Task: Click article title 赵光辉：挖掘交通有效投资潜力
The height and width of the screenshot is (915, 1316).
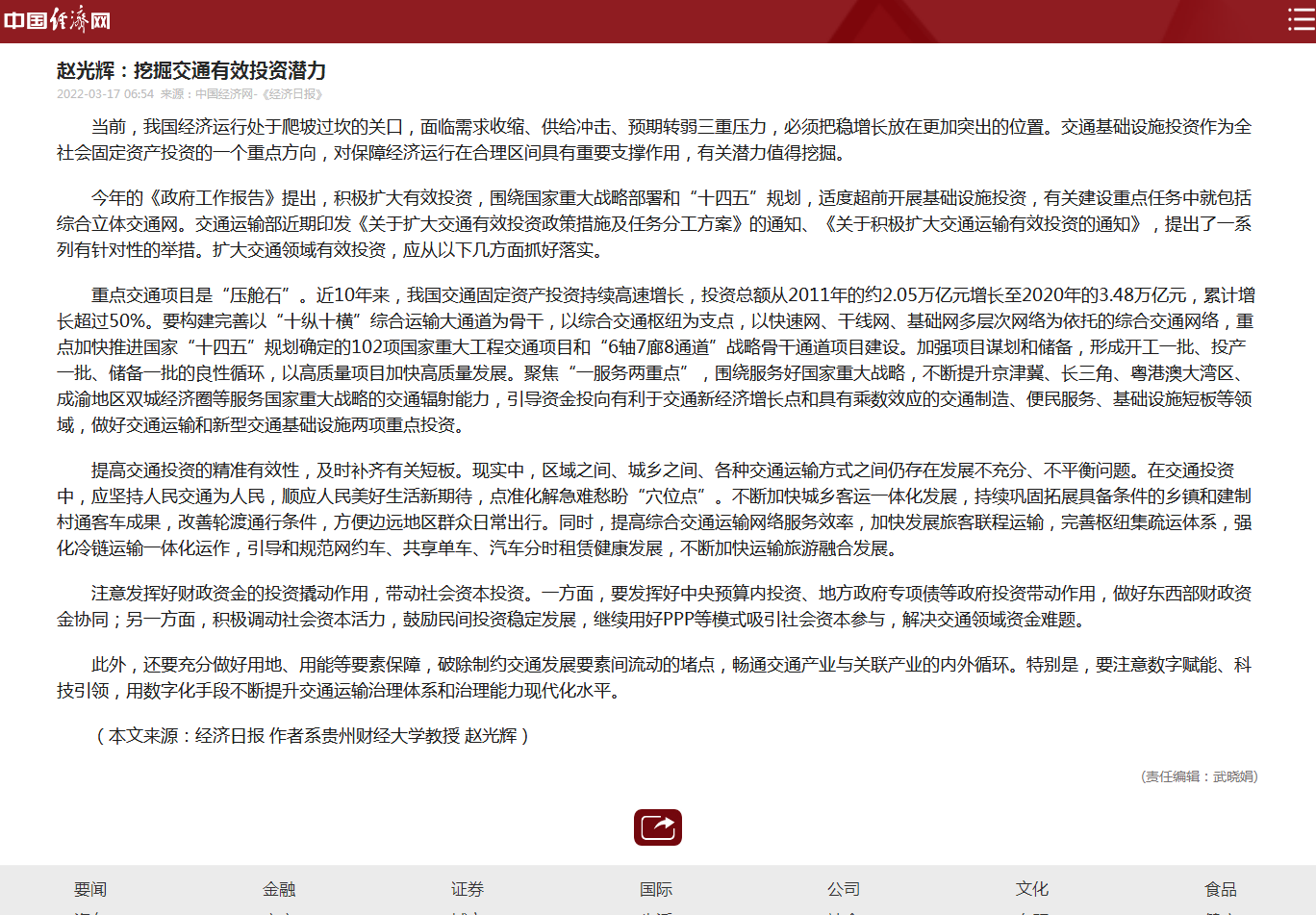Action: (191, 70)
